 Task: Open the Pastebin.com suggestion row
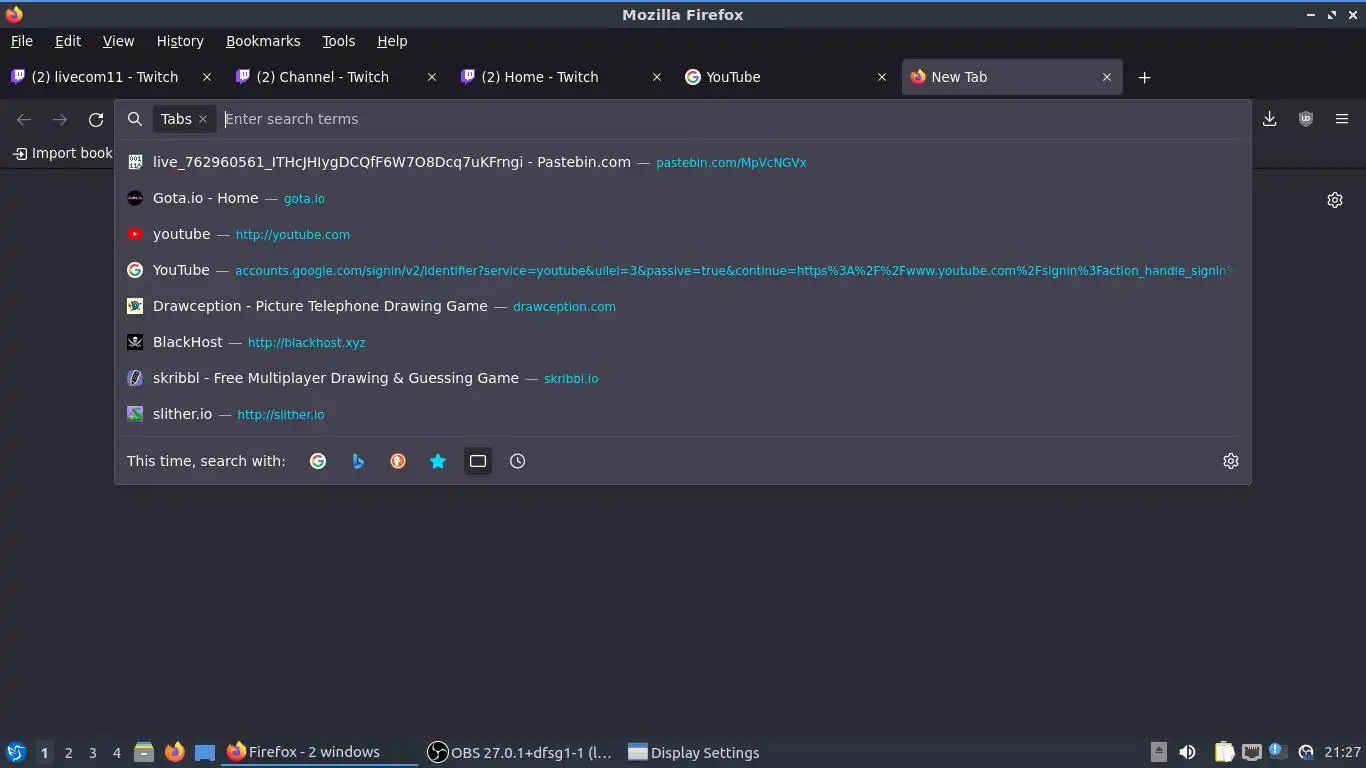(683, 162)
